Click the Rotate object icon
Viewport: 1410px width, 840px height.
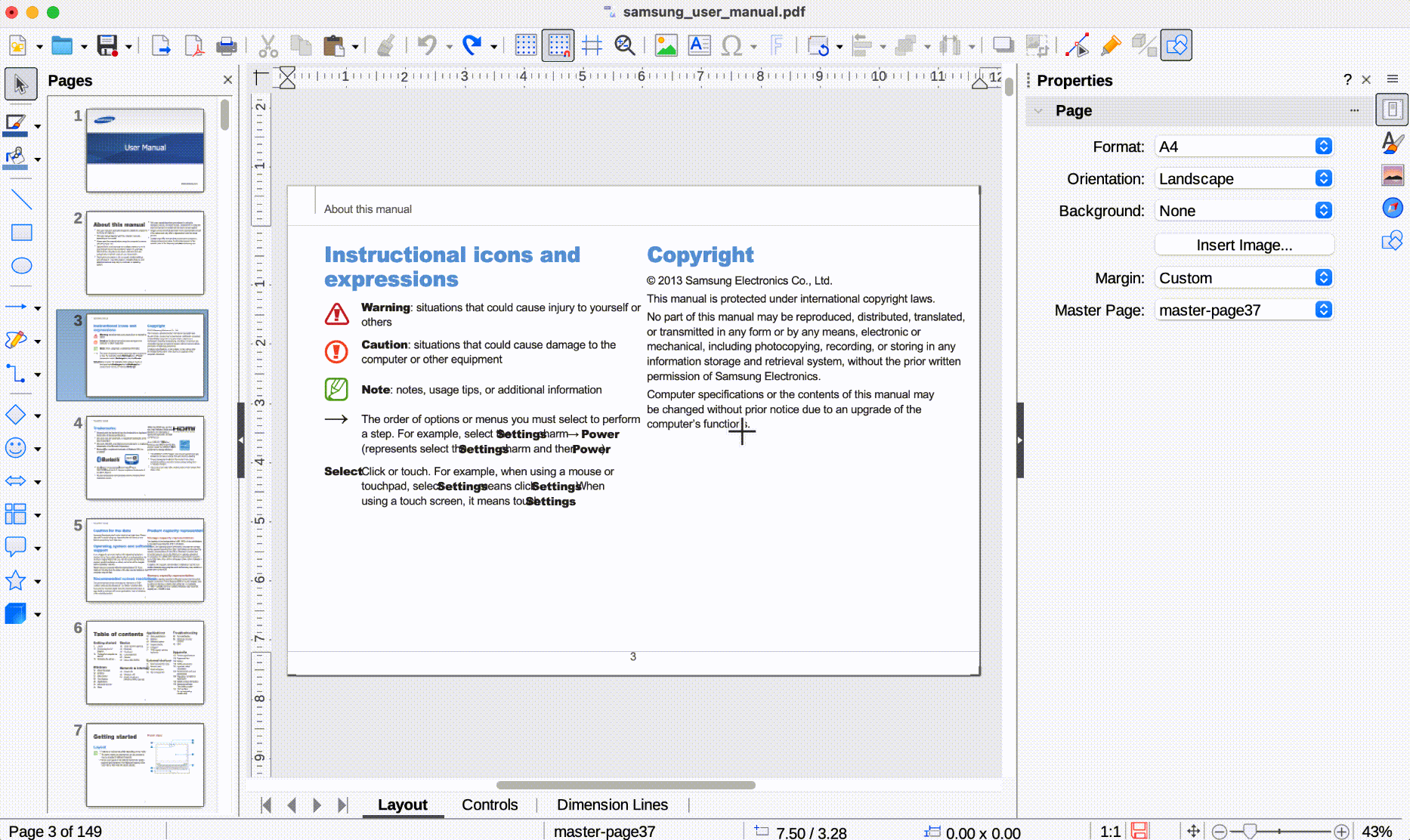[818, 46]
